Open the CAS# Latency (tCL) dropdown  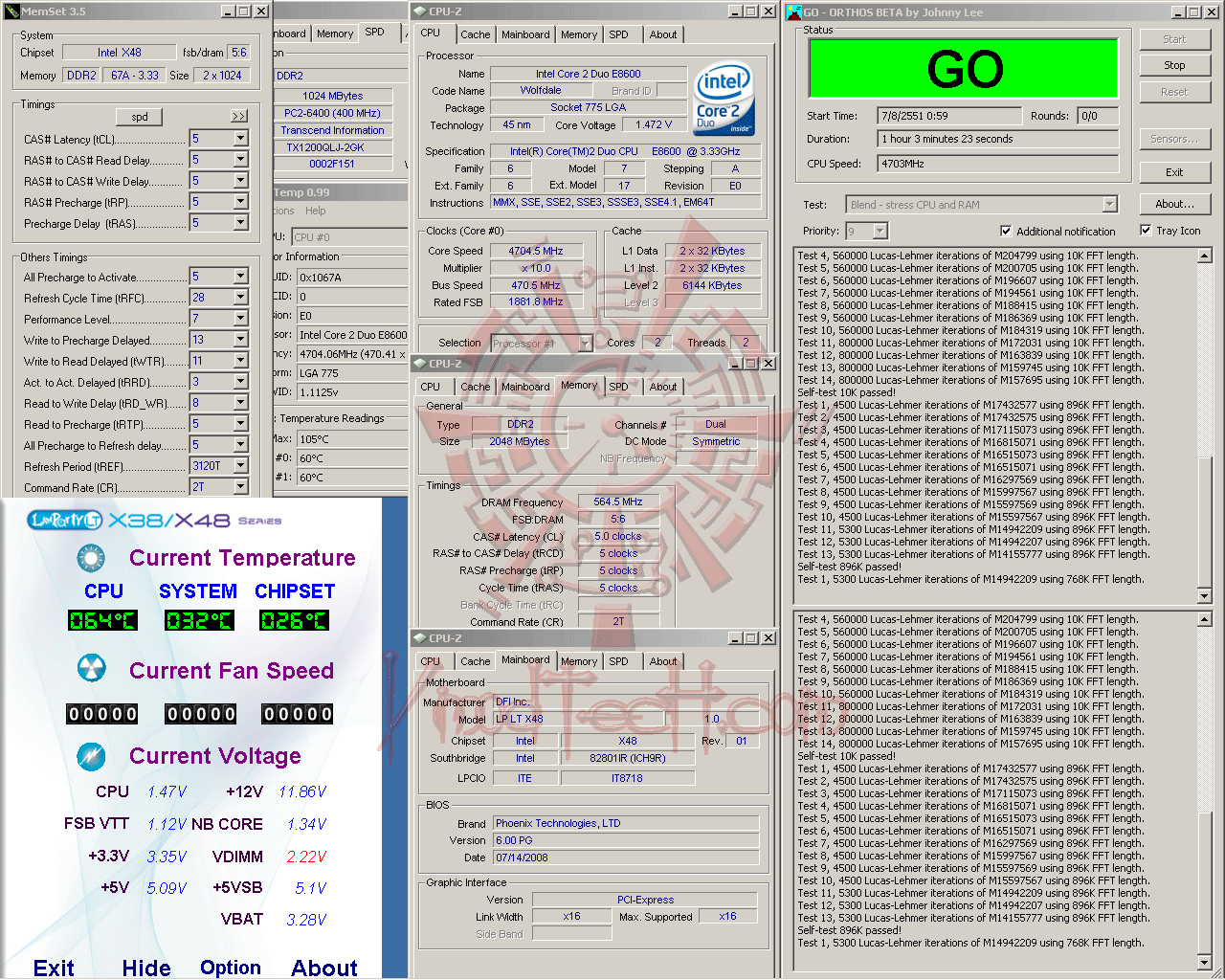click(240, 139)
